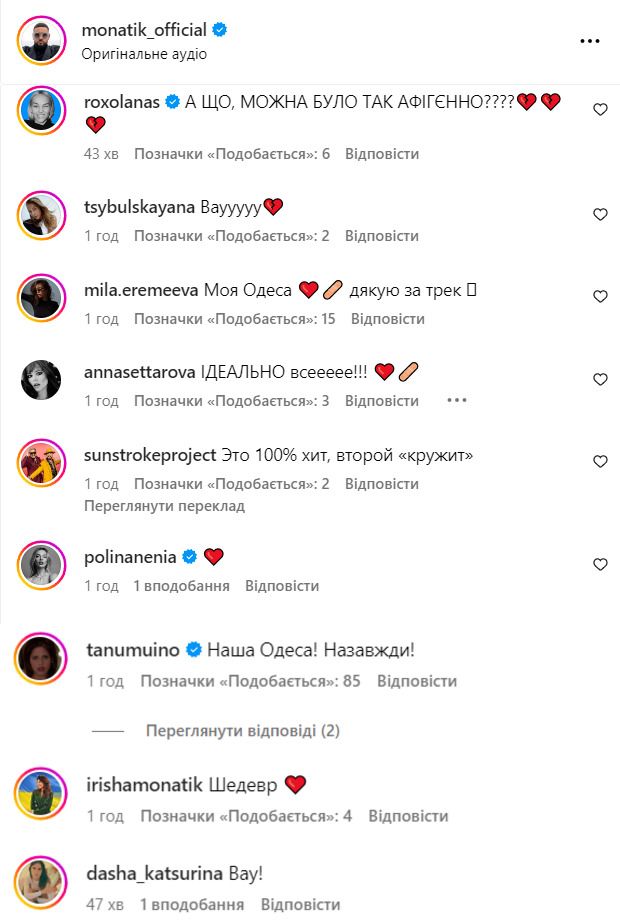This screenshot has height=922, width=620.
Task: Heart the annasettarova comment
Action: 600,379
